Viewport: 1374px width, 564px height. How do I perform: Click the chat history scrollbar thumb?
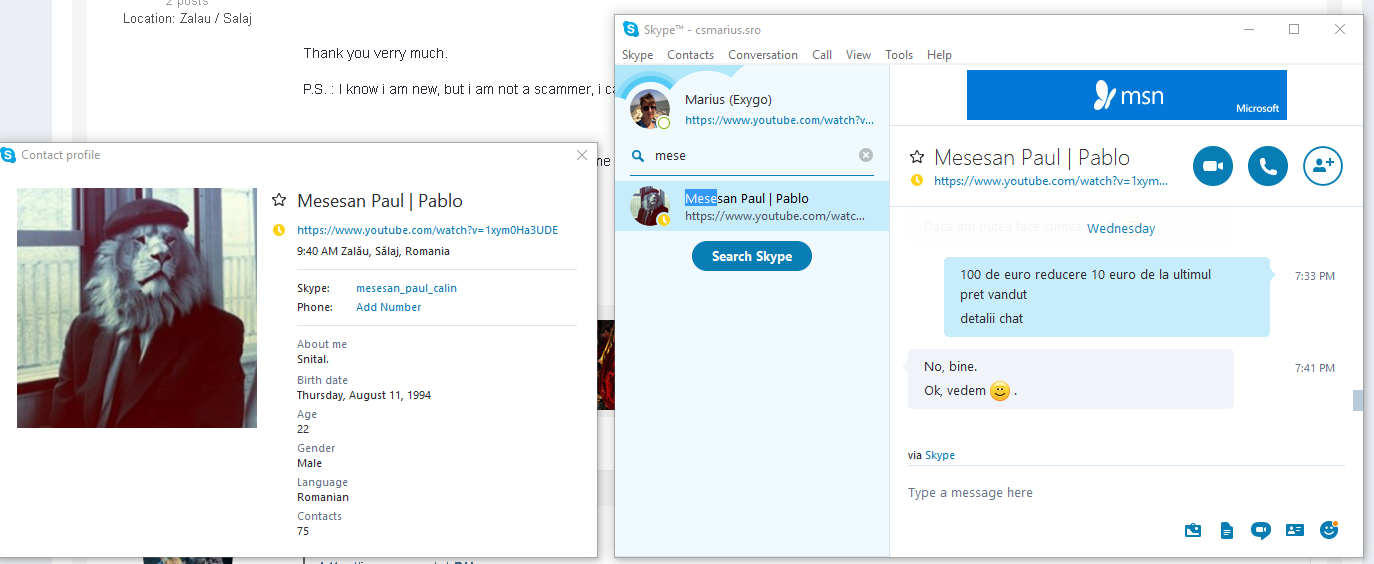pos(1357,400)
